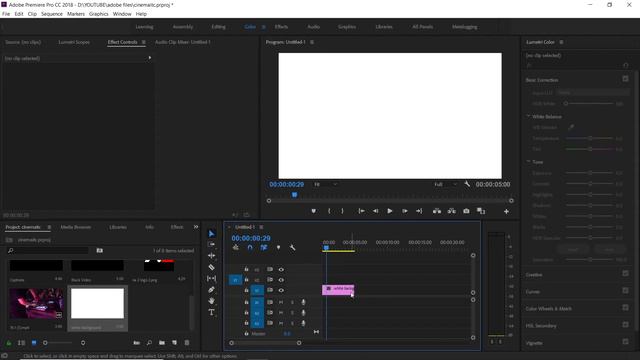640x360 pixels.
Task: Click Automate to Sequence icon
Action: coord(137,343)
